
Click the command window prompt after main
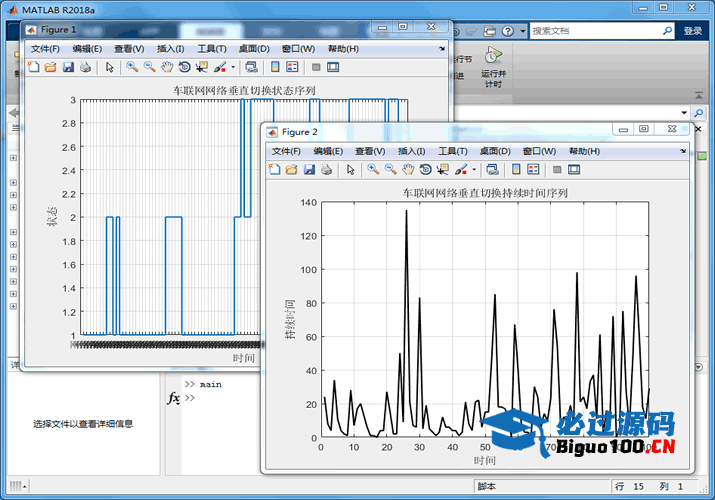coord(190,397)
